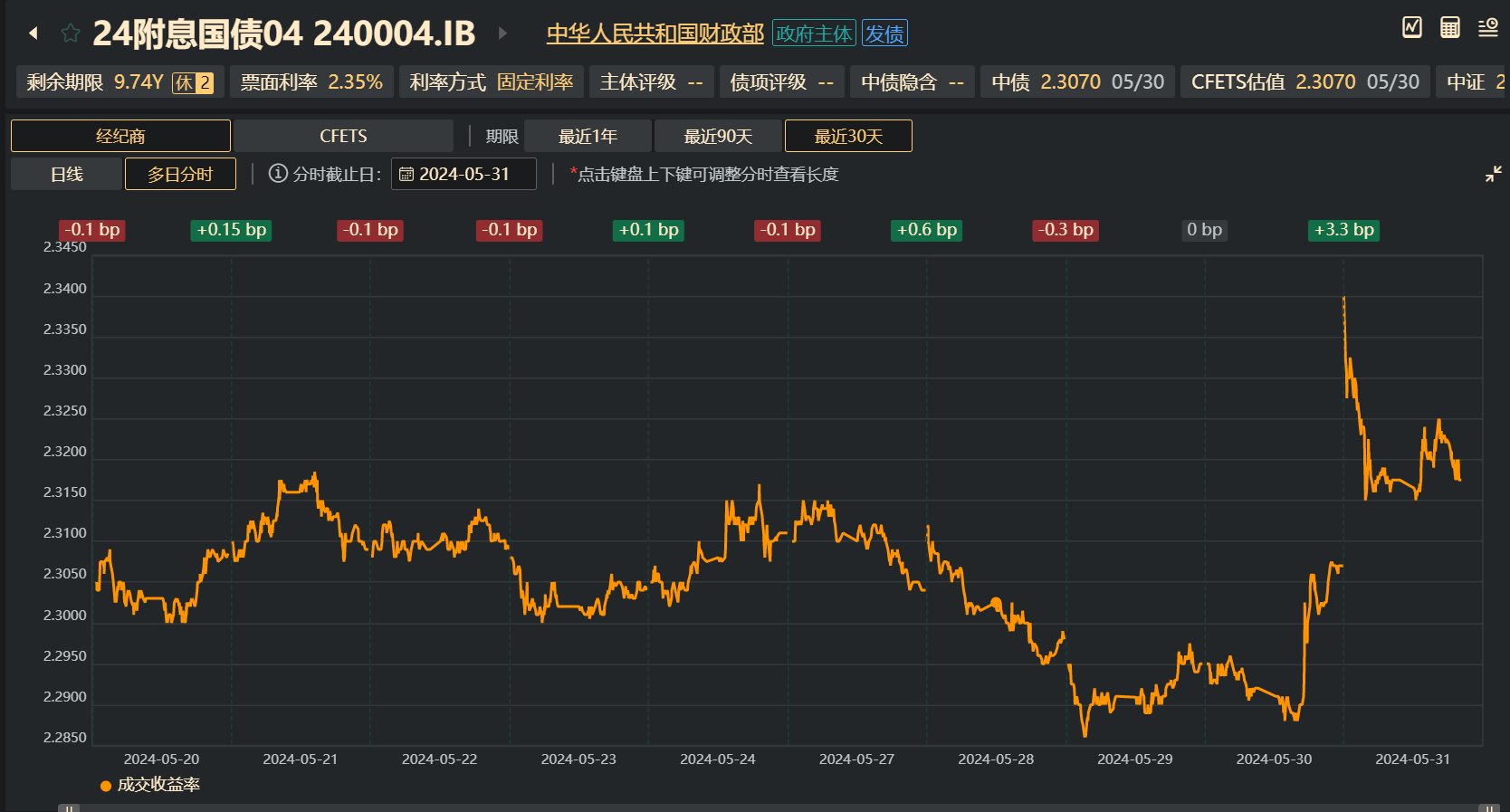The height and width of the screenshot is (812, 1510).
Task: Open the chart analysis icon at top right
Action: (1411, 27)
